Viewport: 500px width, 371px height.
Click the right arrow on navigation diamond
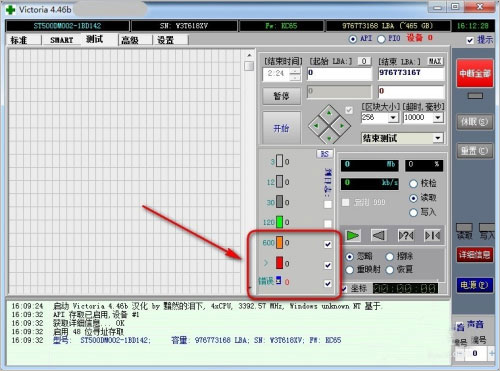click(x=342, y=126)
